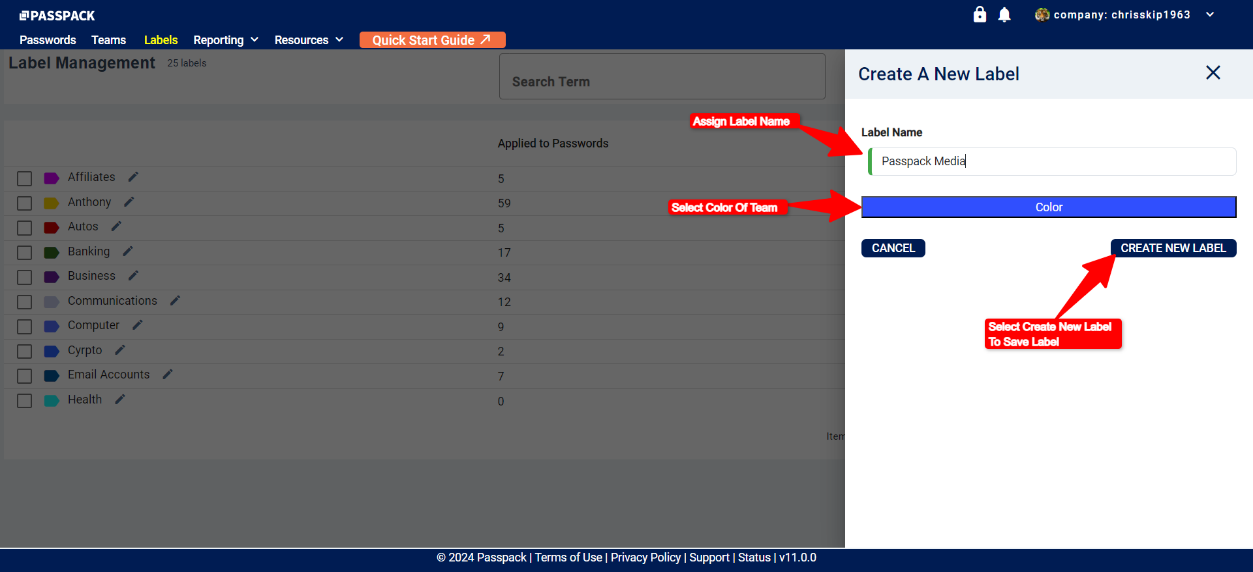1253x572 pixels.
Task: Edit the Anthony label pencil icon
Action: point(129,202)
